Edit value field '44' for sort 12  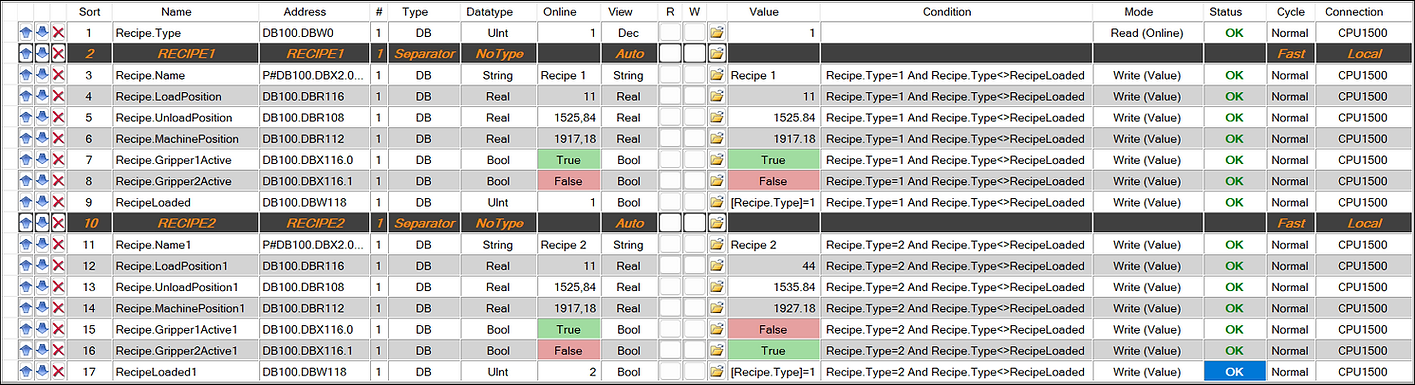772,265
